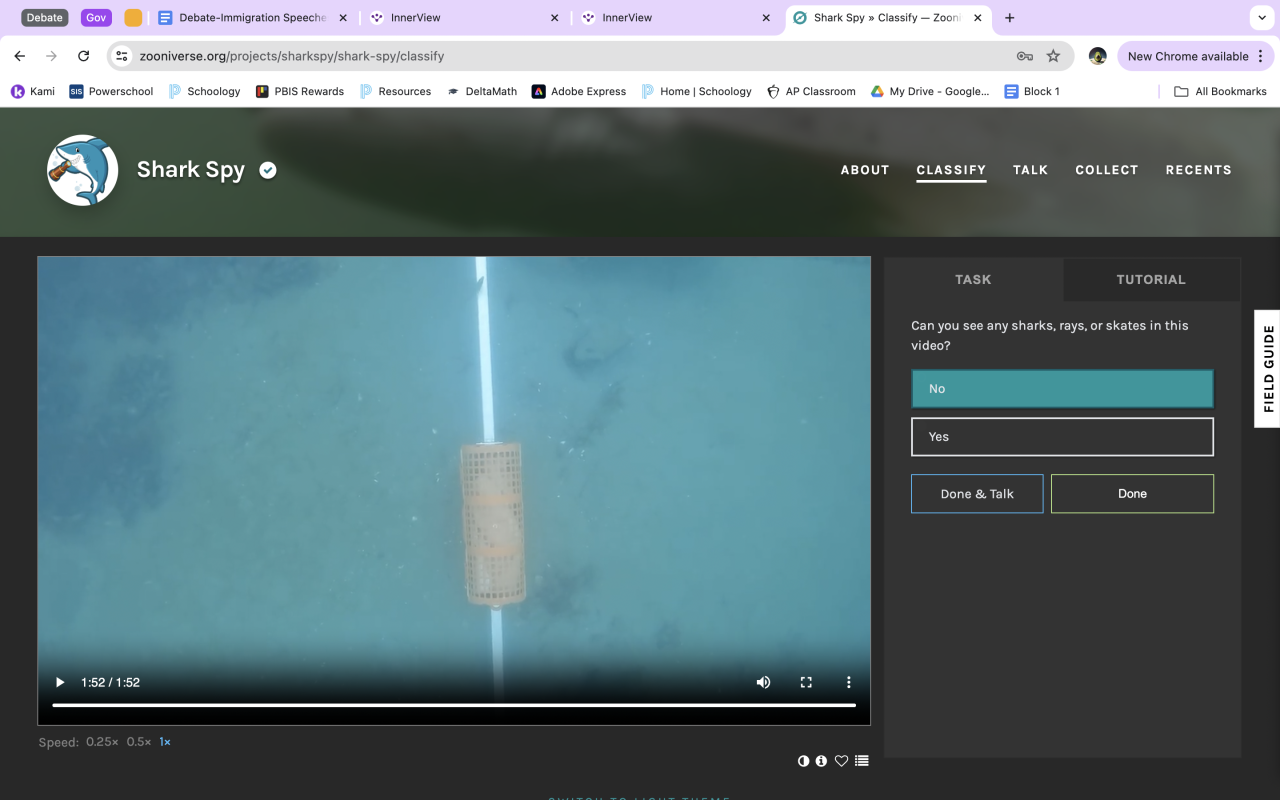Open the Recents section
The image size is (1280, 800).
(1199, 170)
